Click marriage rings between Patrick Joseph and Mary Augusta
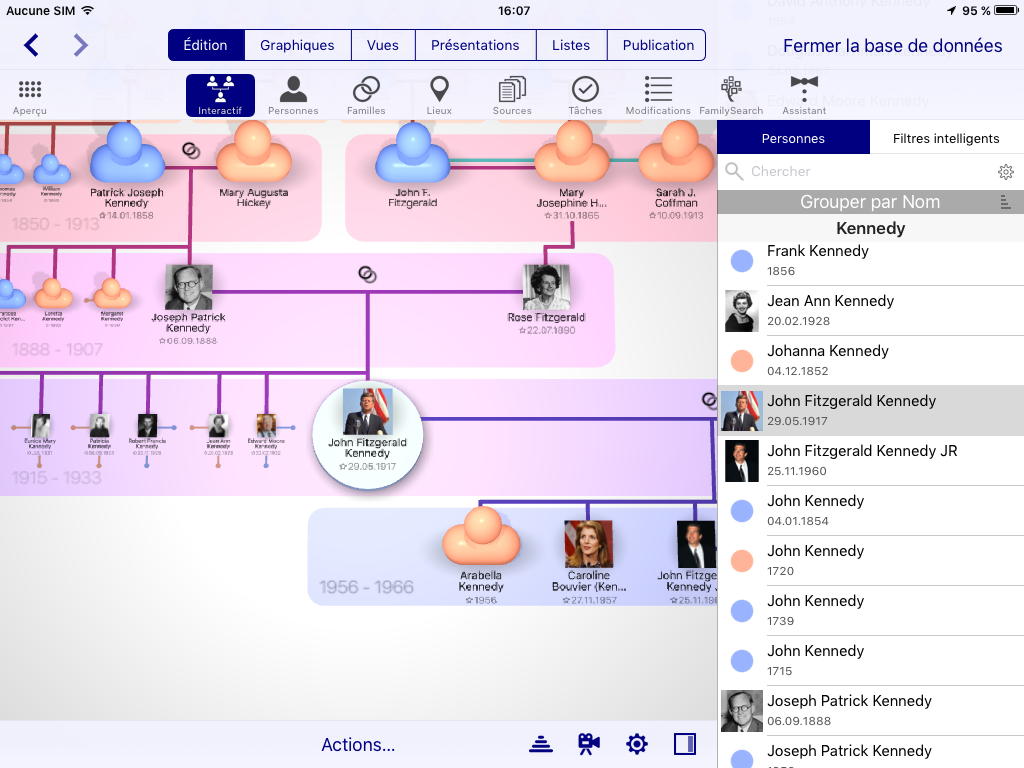 pyautogui.click(x=191, y=151)
